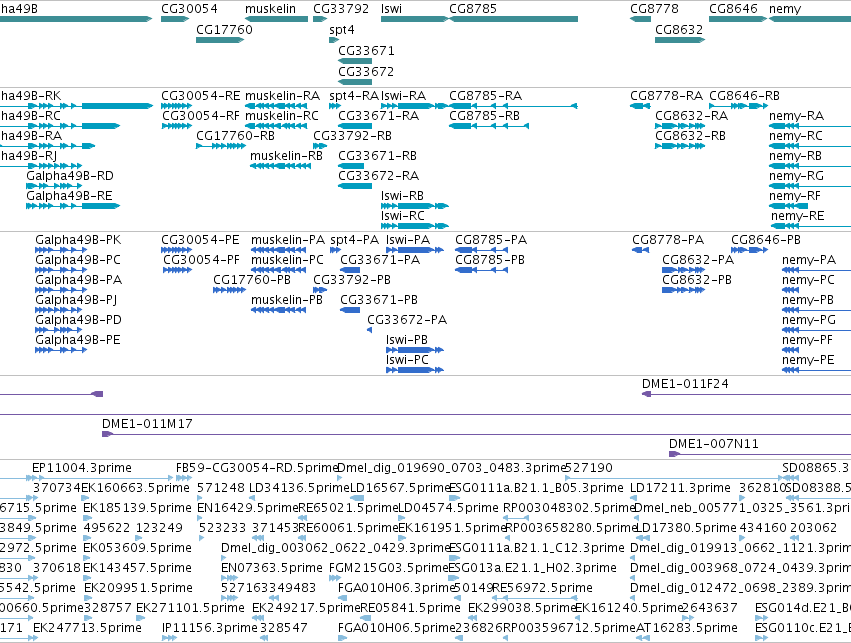Open the spt4 gene label

coord(341,30)
